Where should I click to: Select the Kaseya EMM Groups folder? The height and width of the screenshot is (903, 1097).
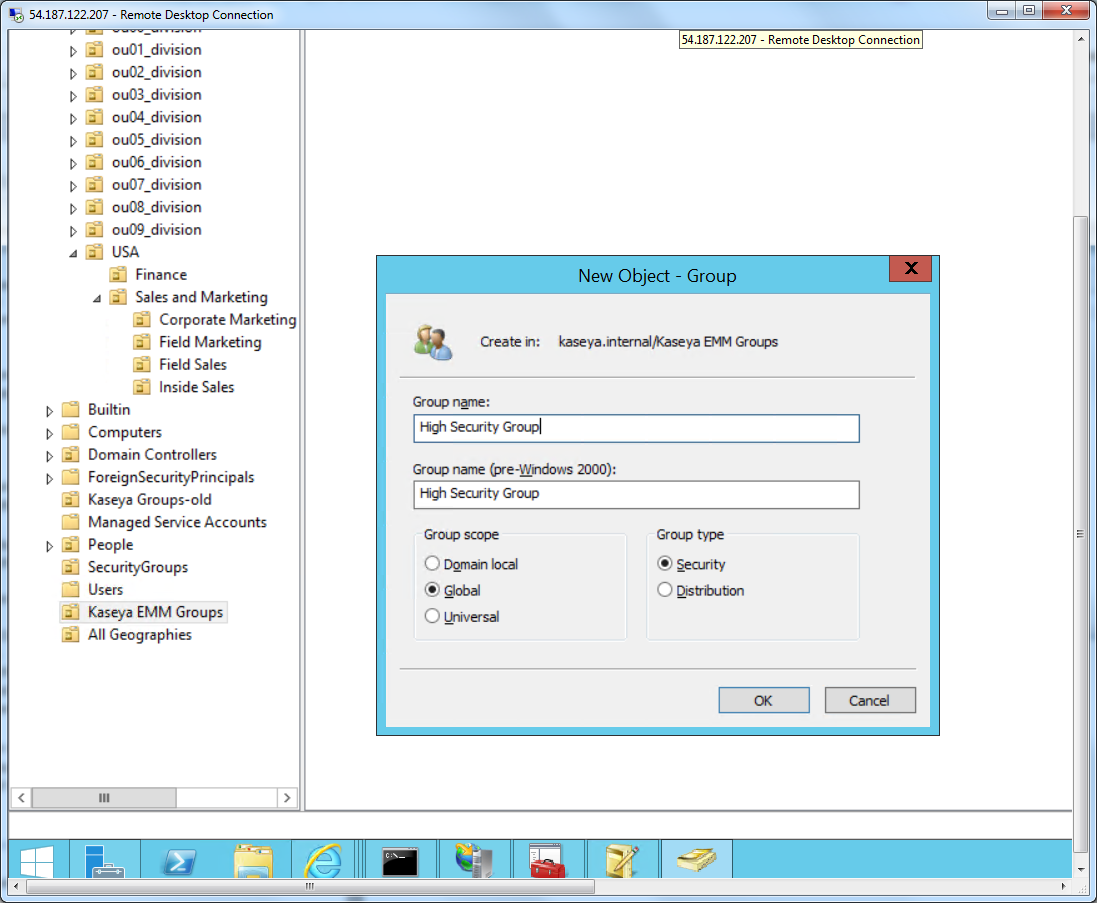[x=155, y=612]
